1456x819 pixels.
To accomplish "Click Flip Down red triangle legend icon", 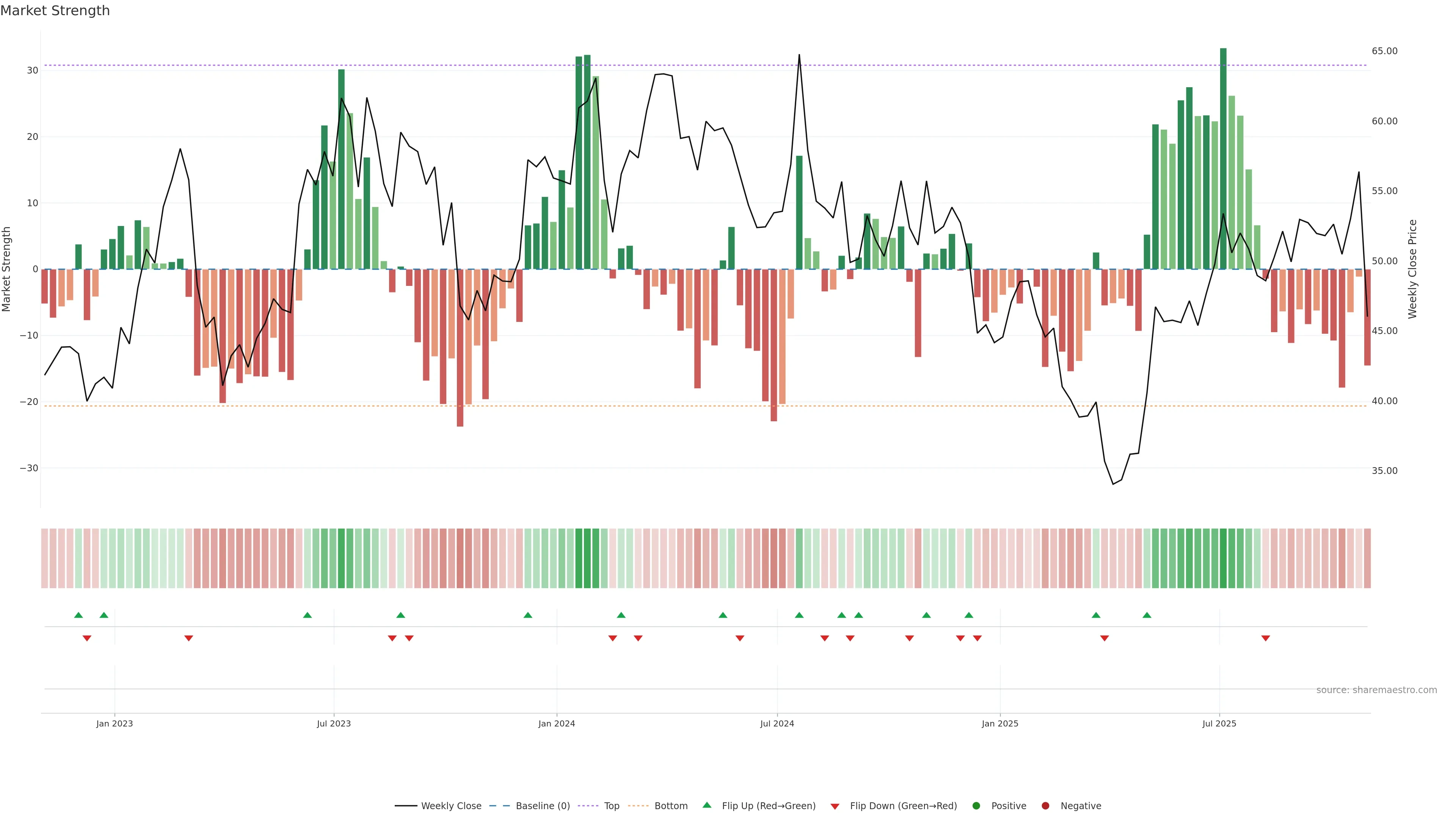I will click(x=835, y=806).
